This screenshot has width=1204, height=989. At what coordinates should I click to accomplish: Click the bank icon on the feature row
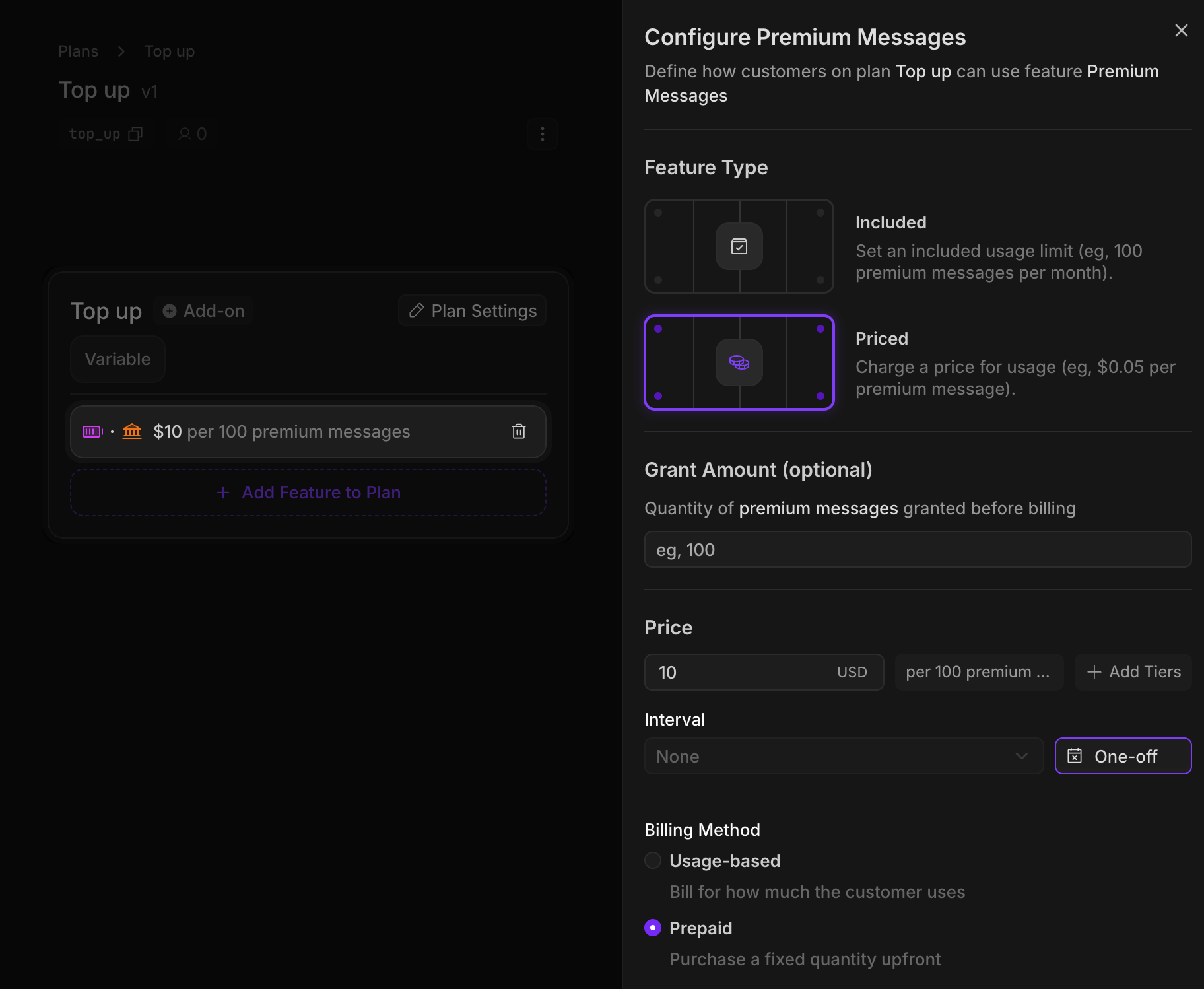click(x=132, y=432)
